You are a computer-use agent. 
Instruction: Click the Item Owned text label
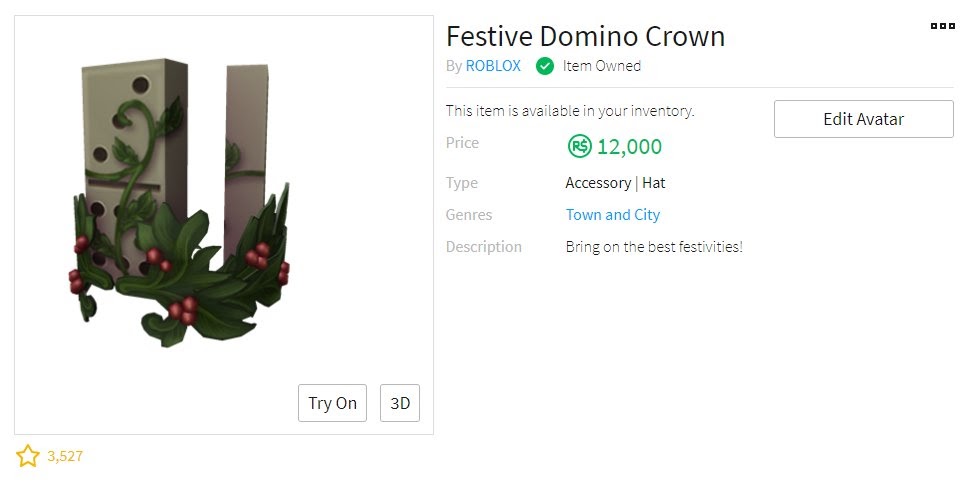[x=602, y=66]
